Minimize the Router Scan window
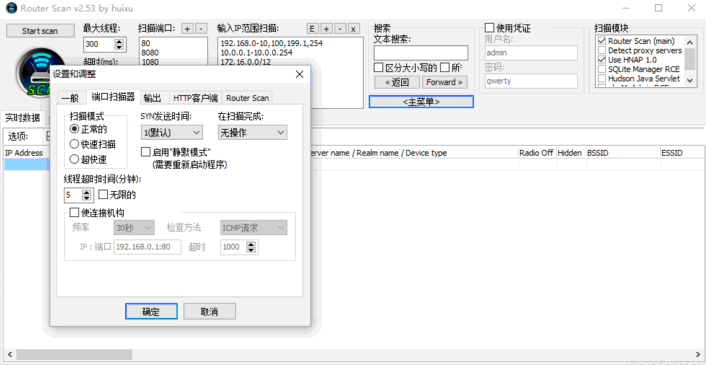This screenshot has height=365, width=706. pos(625,8)
